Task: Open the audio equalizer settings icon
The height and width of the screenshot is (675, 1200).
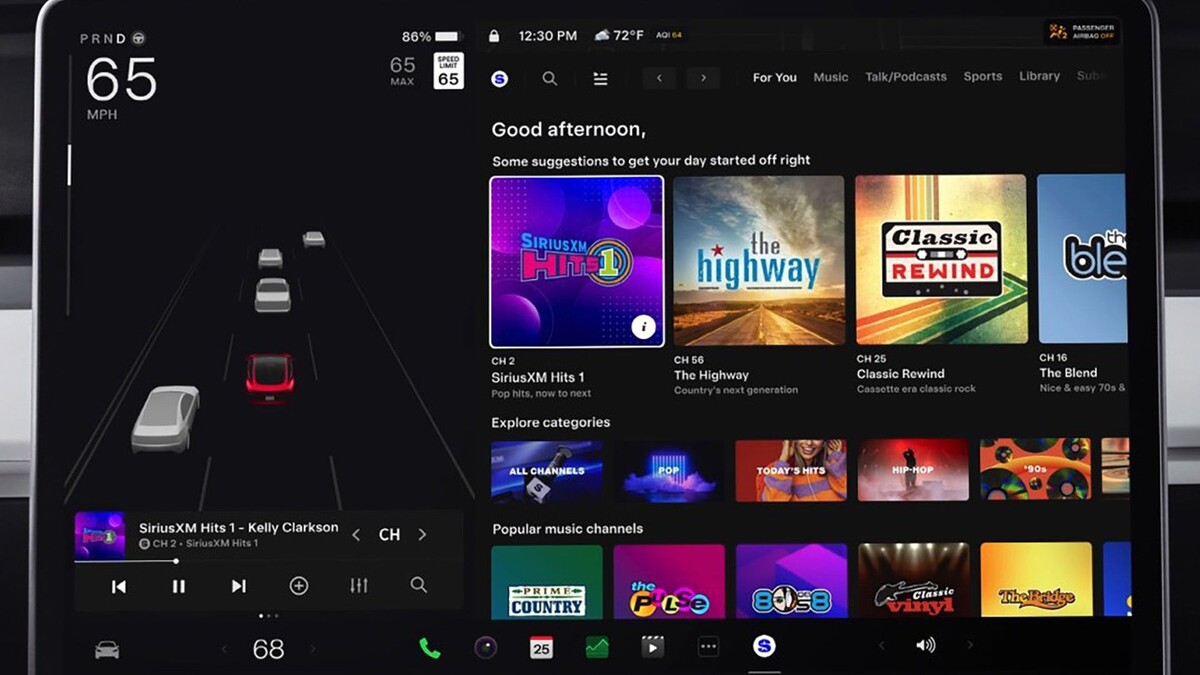Action: tap(359, 586)
